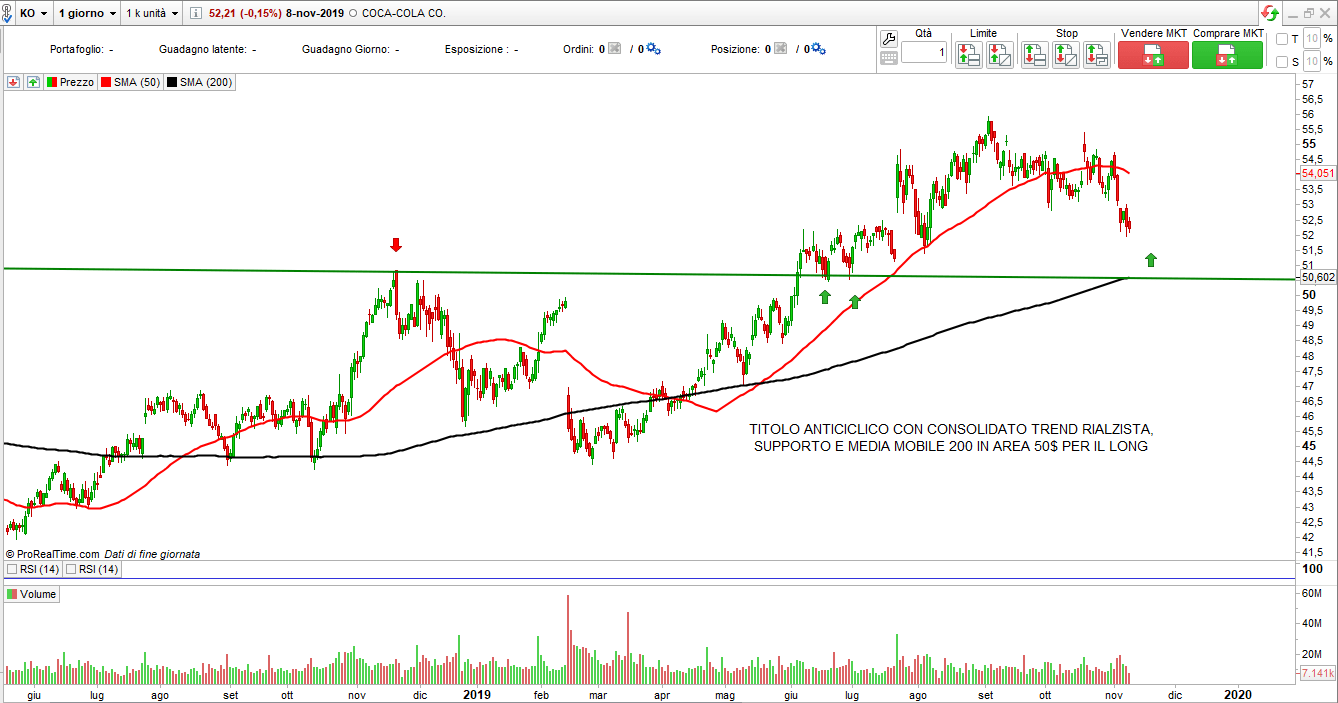The width and height of the screenshot is (1338, 703).
Task: Click the middle Stop order icon with diagonal
Action: point(1066,55)
